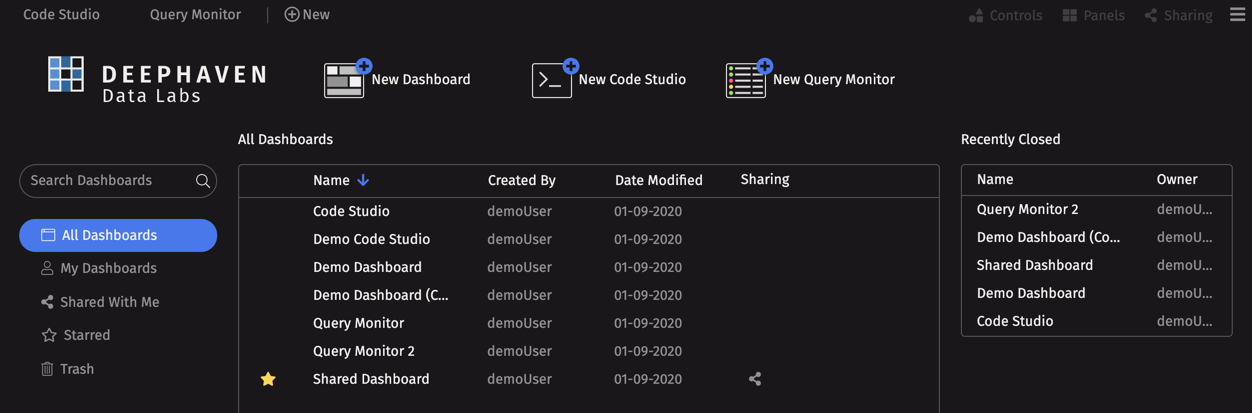Click the Controls label
This screenshot has width=1252, height=413.
click(1016, 15)
